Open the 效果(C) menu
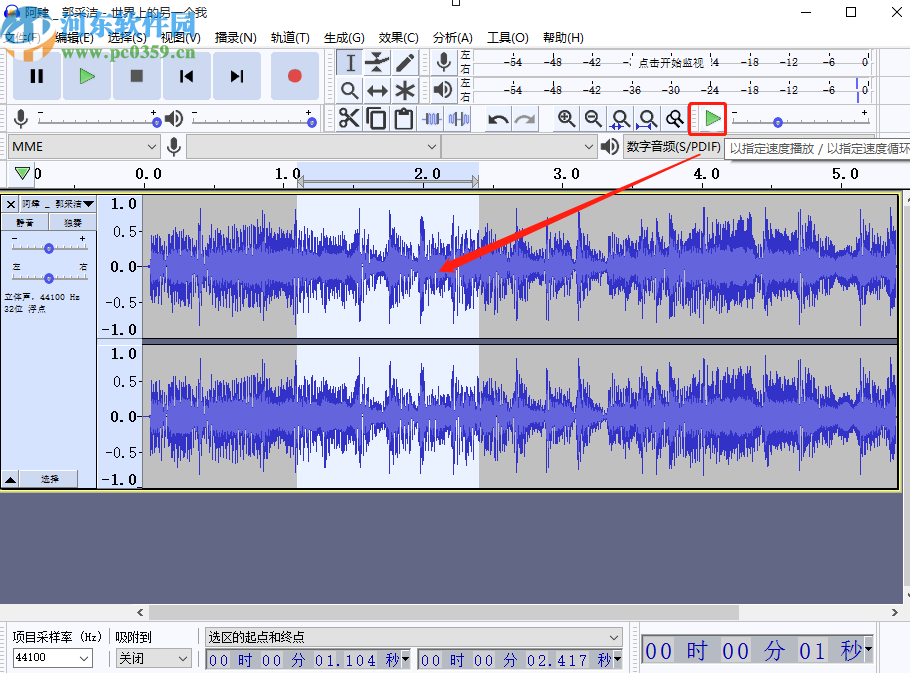Image resolution: width=910 pixels, height=673 pixels. pyautogui.click(x=397, y=37)
